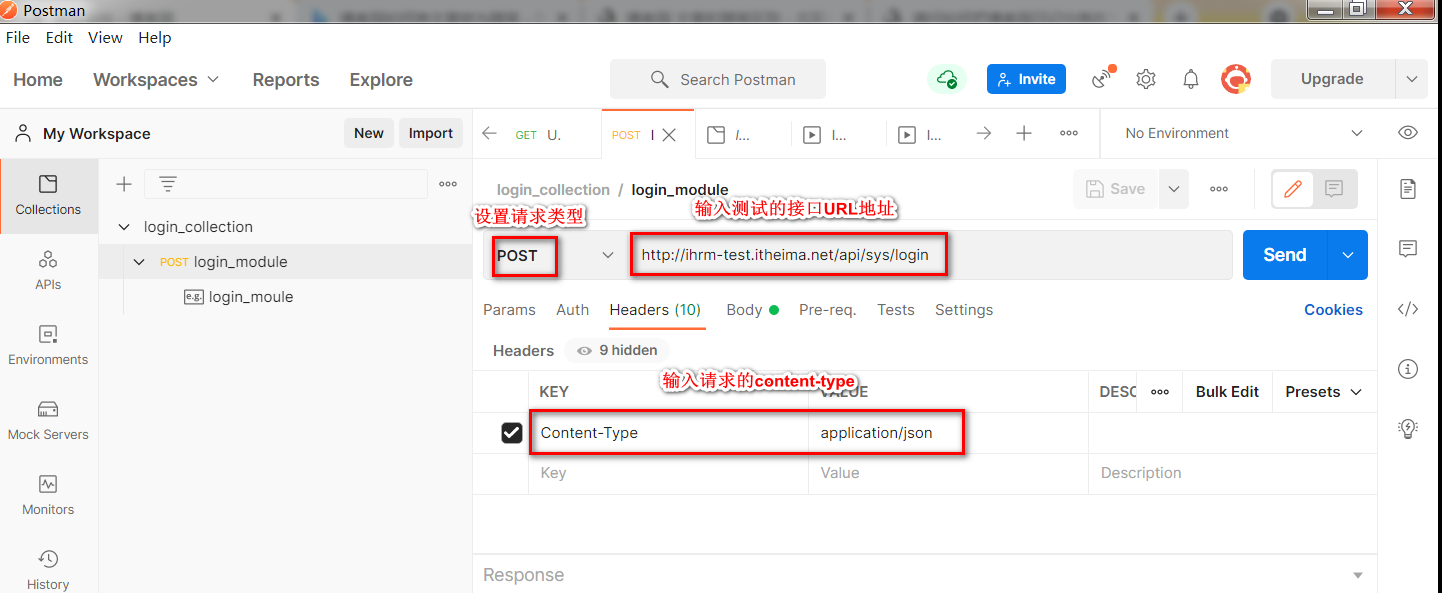
Task: Open the Cookies link
Action: click(x=1333, y=310)
